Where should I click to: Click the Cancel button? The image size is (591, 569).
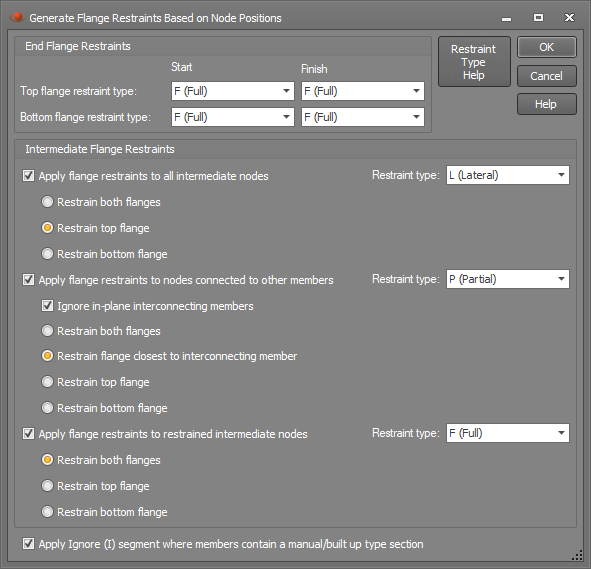(547, 76)
